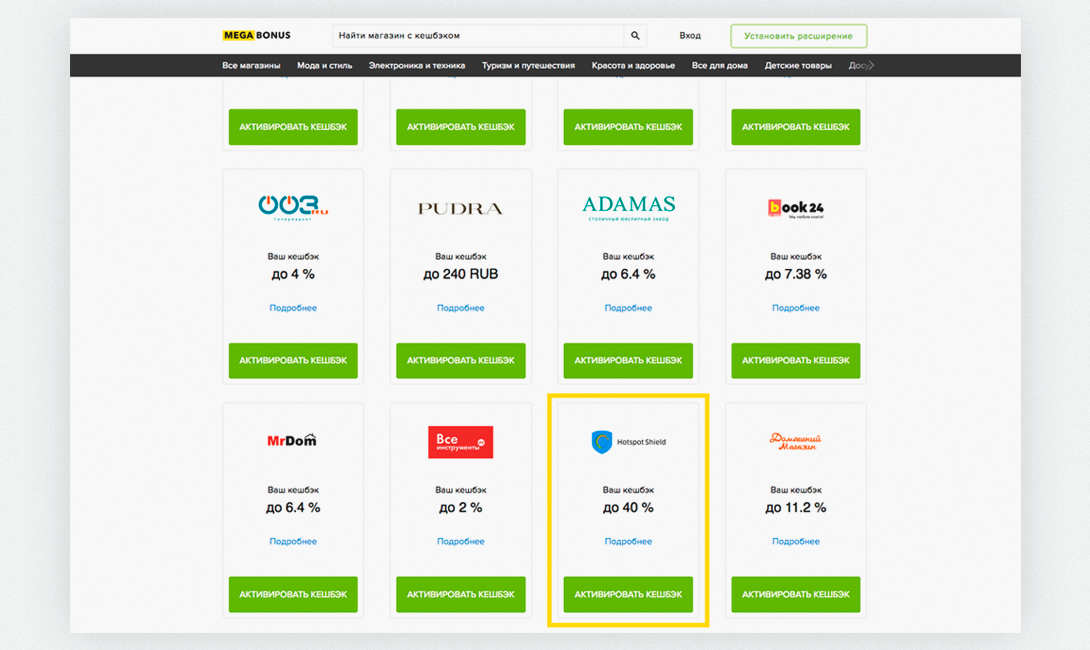Viewport: 1090px width, 650px height.
Task: Activate cashback for ADAMAS store
Action: click(628, 360)
